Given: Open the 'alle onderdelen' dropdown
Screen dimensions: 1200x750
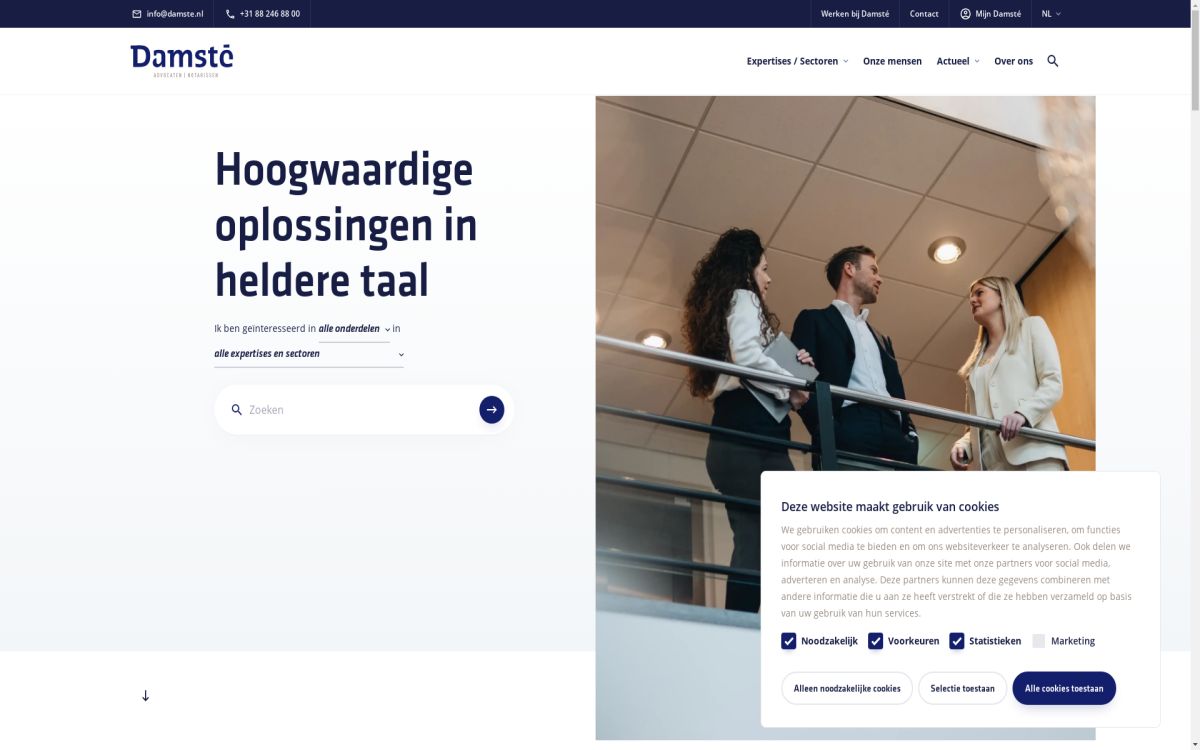Looking at the screenshot, I should click(354, 329).
